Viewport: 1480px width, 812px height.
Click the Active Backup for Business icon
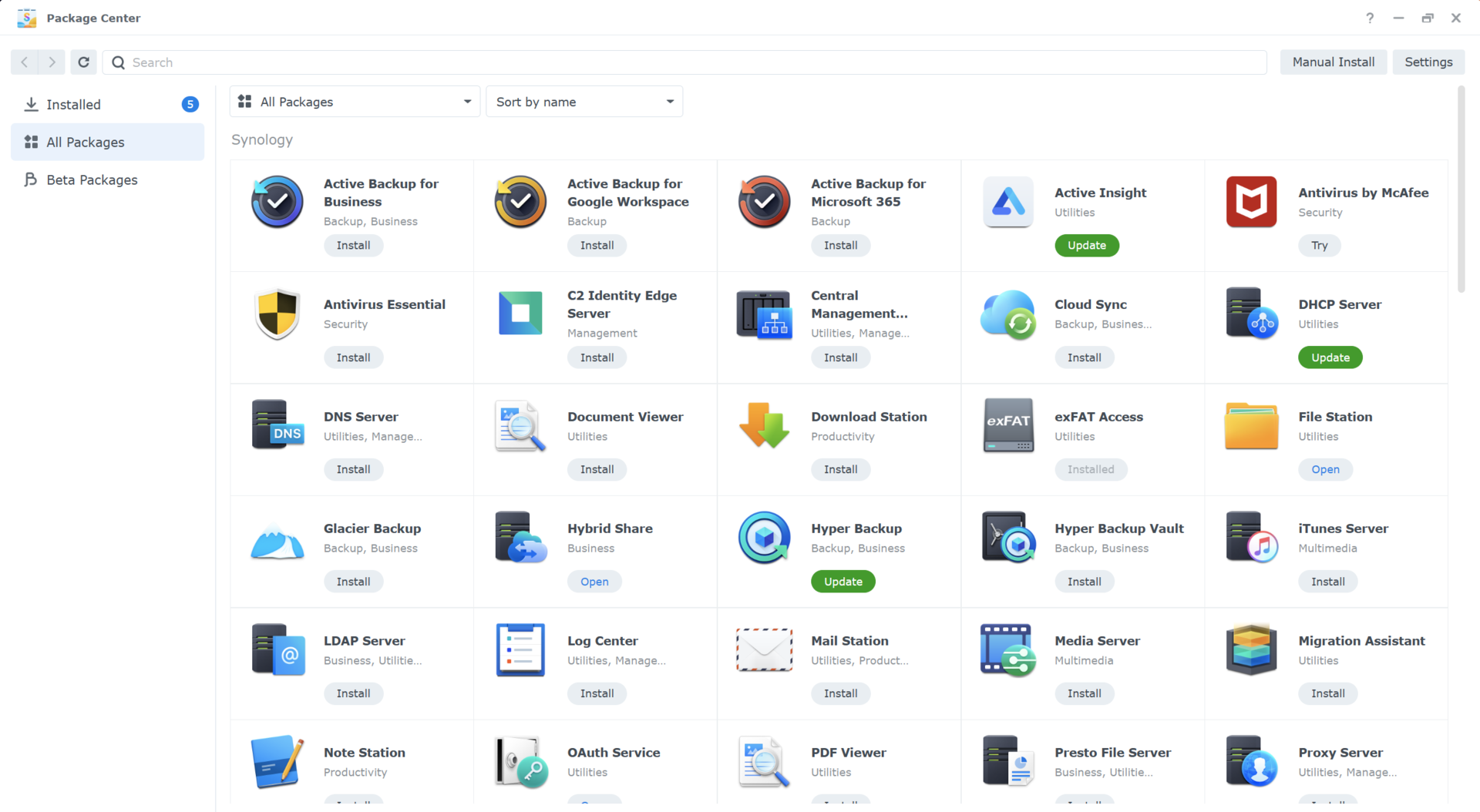click(277, 202)
